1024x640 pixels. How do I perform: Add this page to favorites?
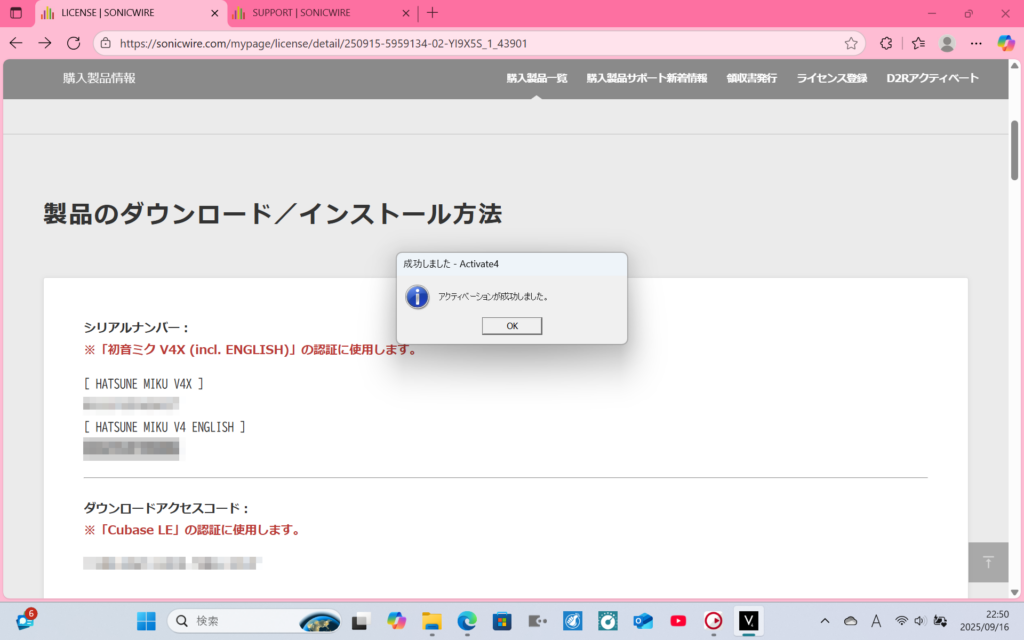851,44
